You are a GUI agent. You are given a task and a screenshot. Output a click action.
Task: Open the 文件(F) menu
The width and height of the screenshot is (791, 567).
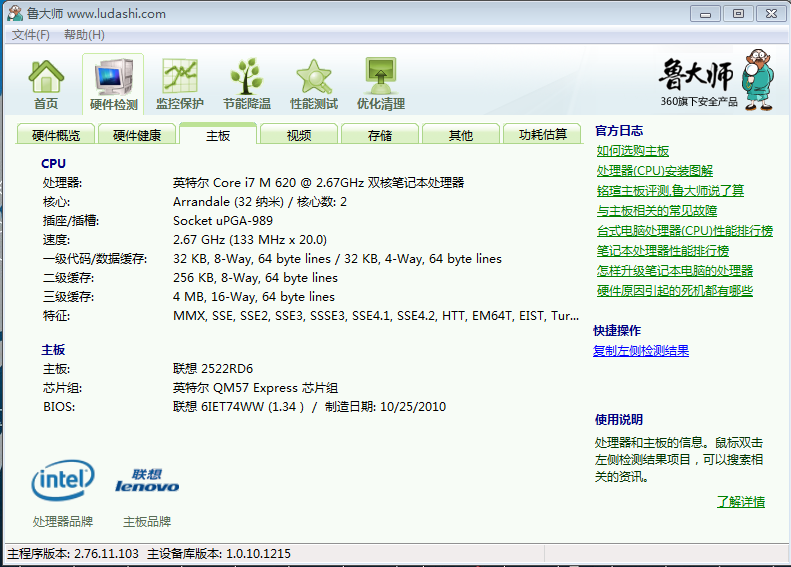31,35
